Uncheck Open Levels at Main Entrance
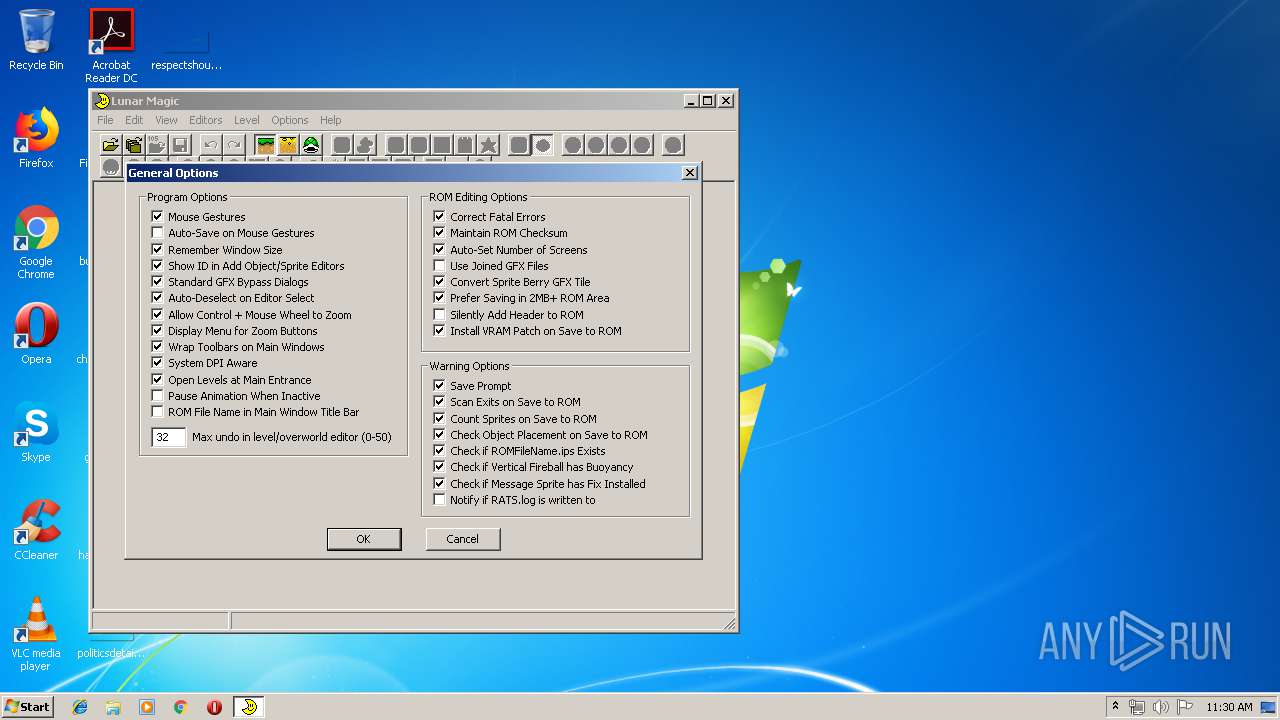The image size is (1280, 720). [157, 380]
